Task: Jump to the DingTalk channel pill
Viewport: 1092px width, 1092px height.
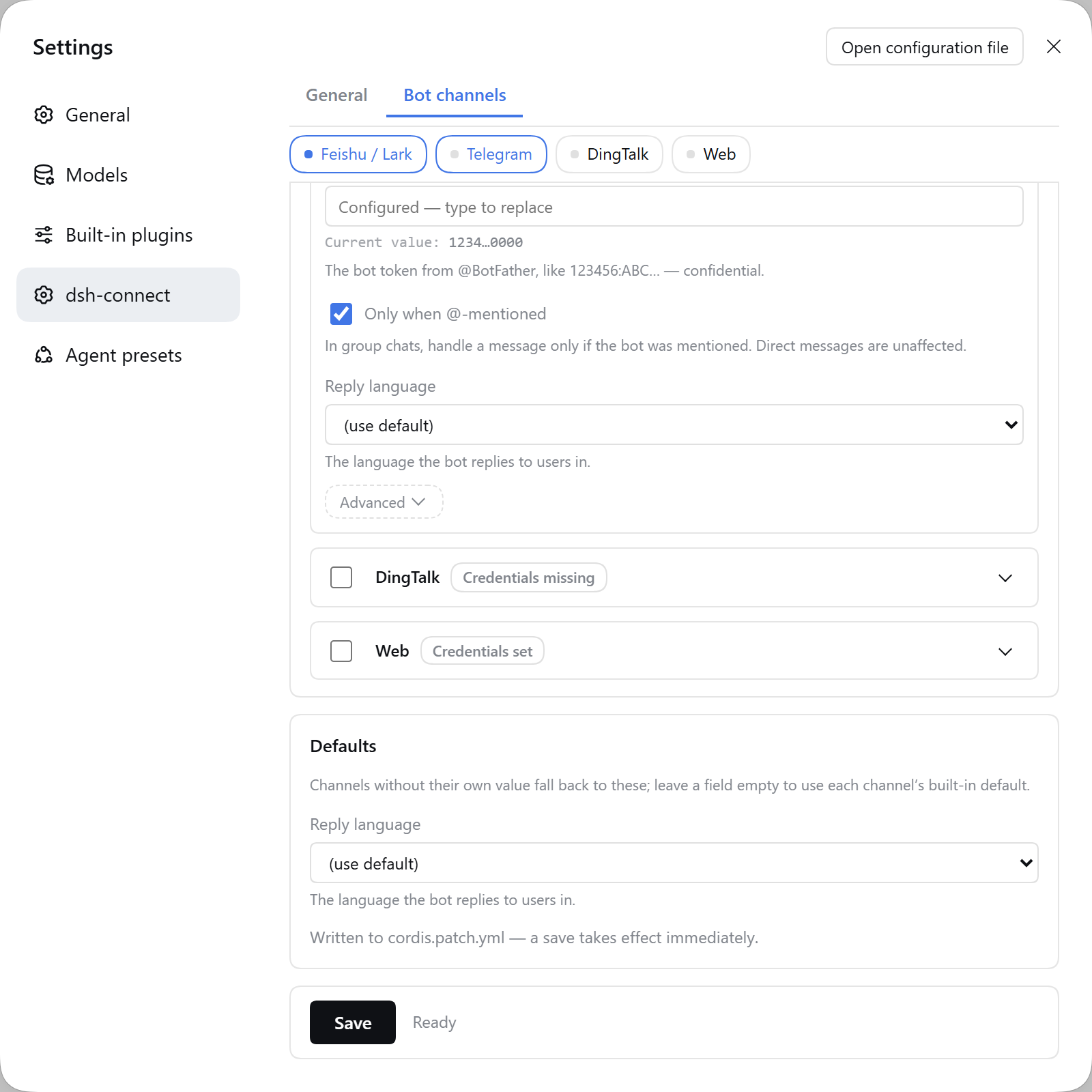Action: point(609,154)
